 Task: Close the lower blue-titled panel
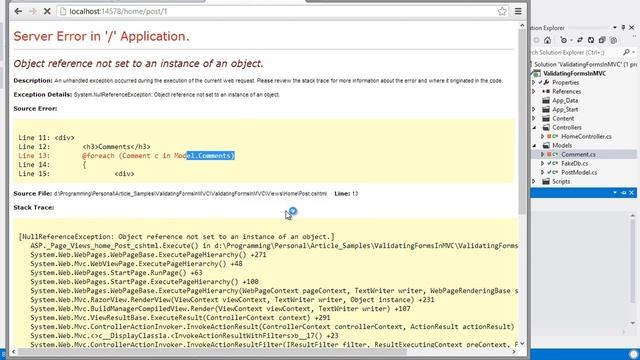coord(631,193)
